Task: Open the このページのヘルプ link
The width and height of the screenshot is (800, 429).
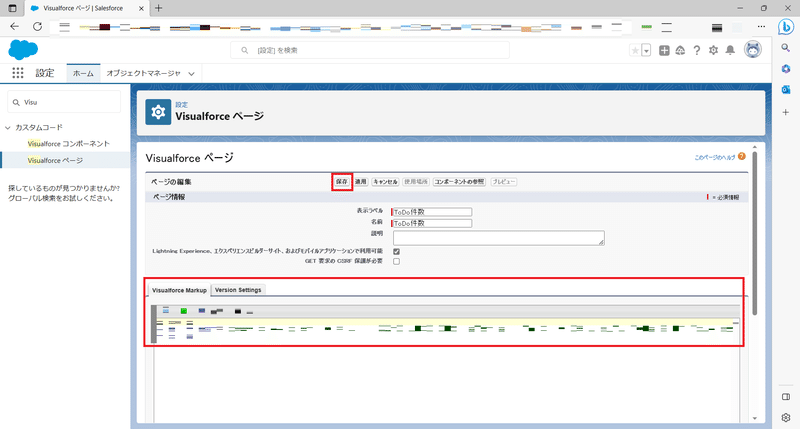Action: [715, 157]
